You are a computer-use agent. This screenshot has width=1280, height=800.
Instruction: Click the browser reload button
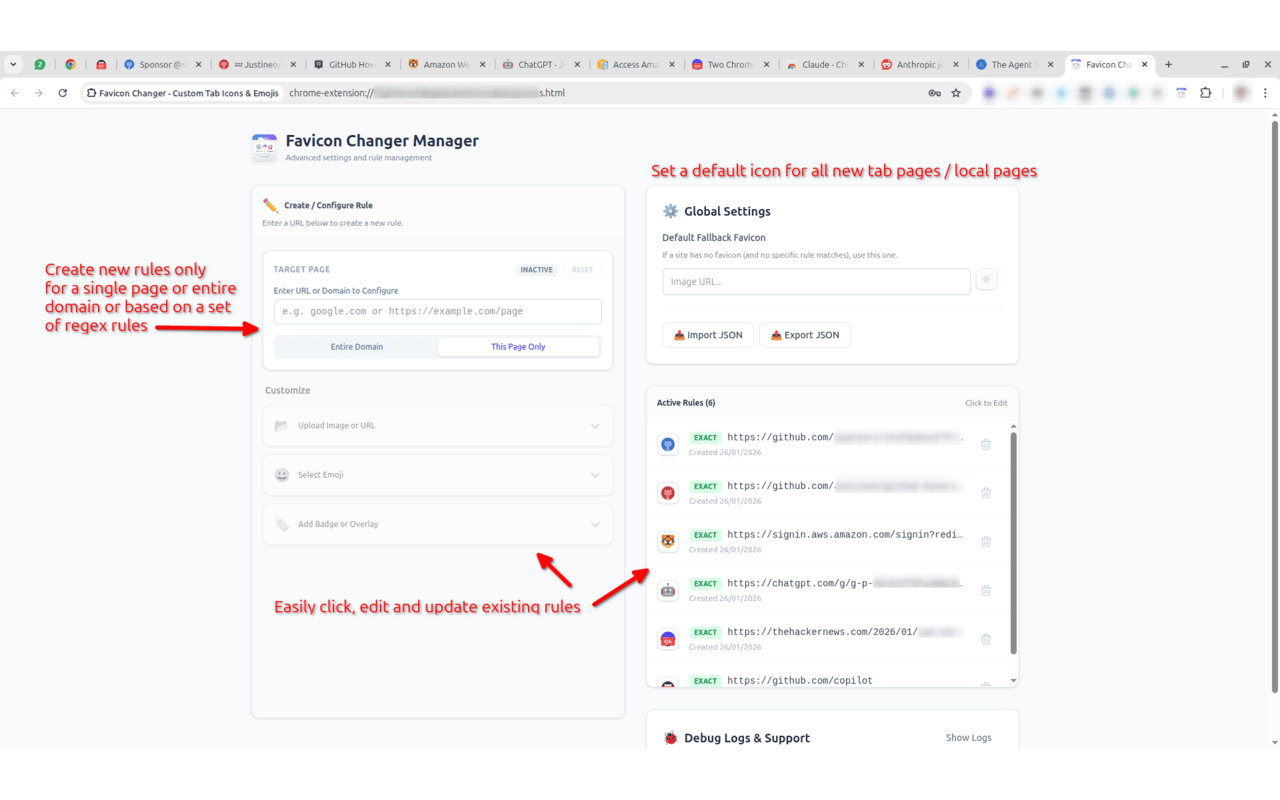tap(62, 93)
